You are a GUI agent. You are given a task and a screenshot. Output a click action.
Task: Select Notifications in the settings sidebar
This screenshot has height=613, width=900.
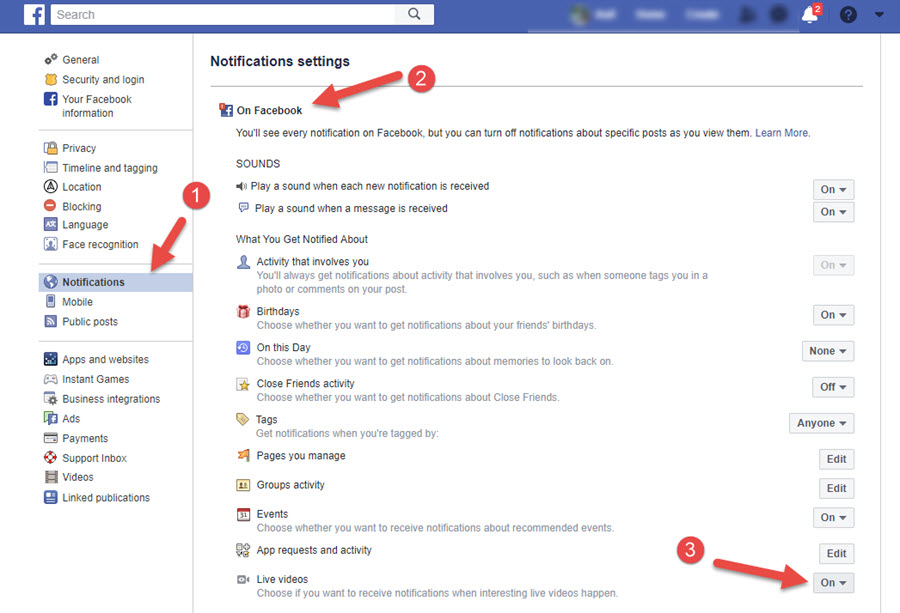click(x=115, y=282)
